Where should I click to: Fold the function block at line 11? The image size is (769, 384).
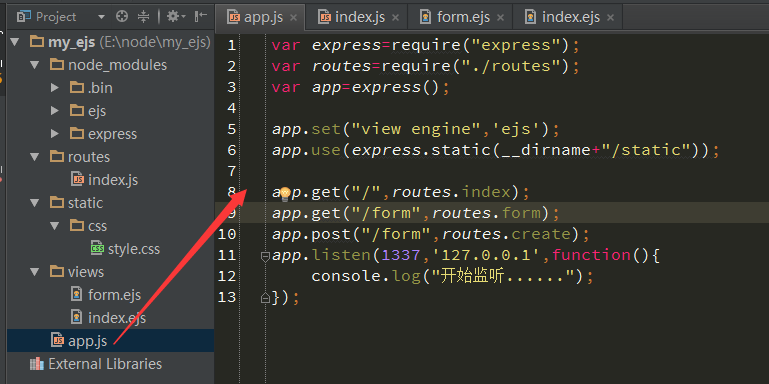point(265,256)
